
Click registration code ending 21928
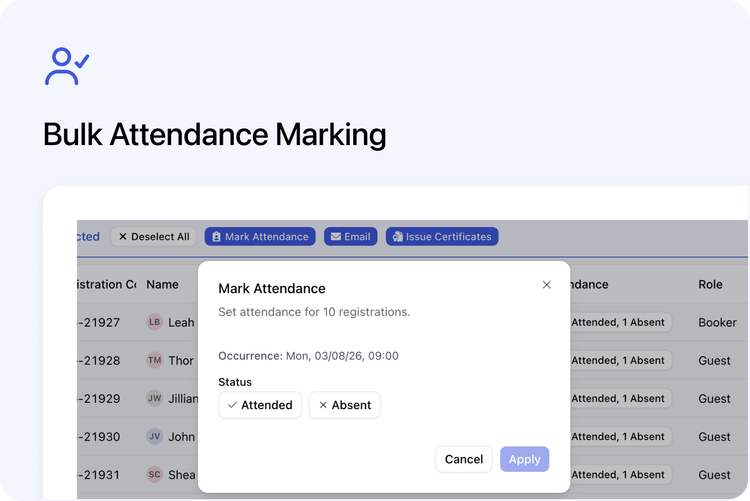point(99,360)
